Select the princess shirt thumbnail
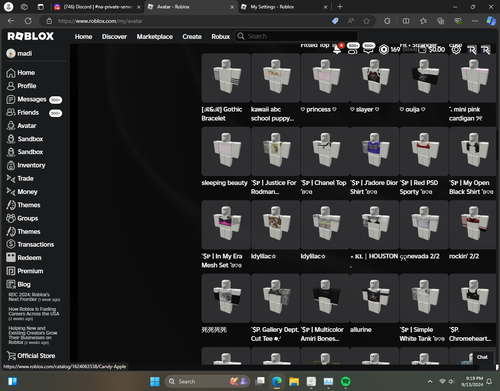Image resolution: width=500 pixels, height=391 pixels. coord(325,78)
